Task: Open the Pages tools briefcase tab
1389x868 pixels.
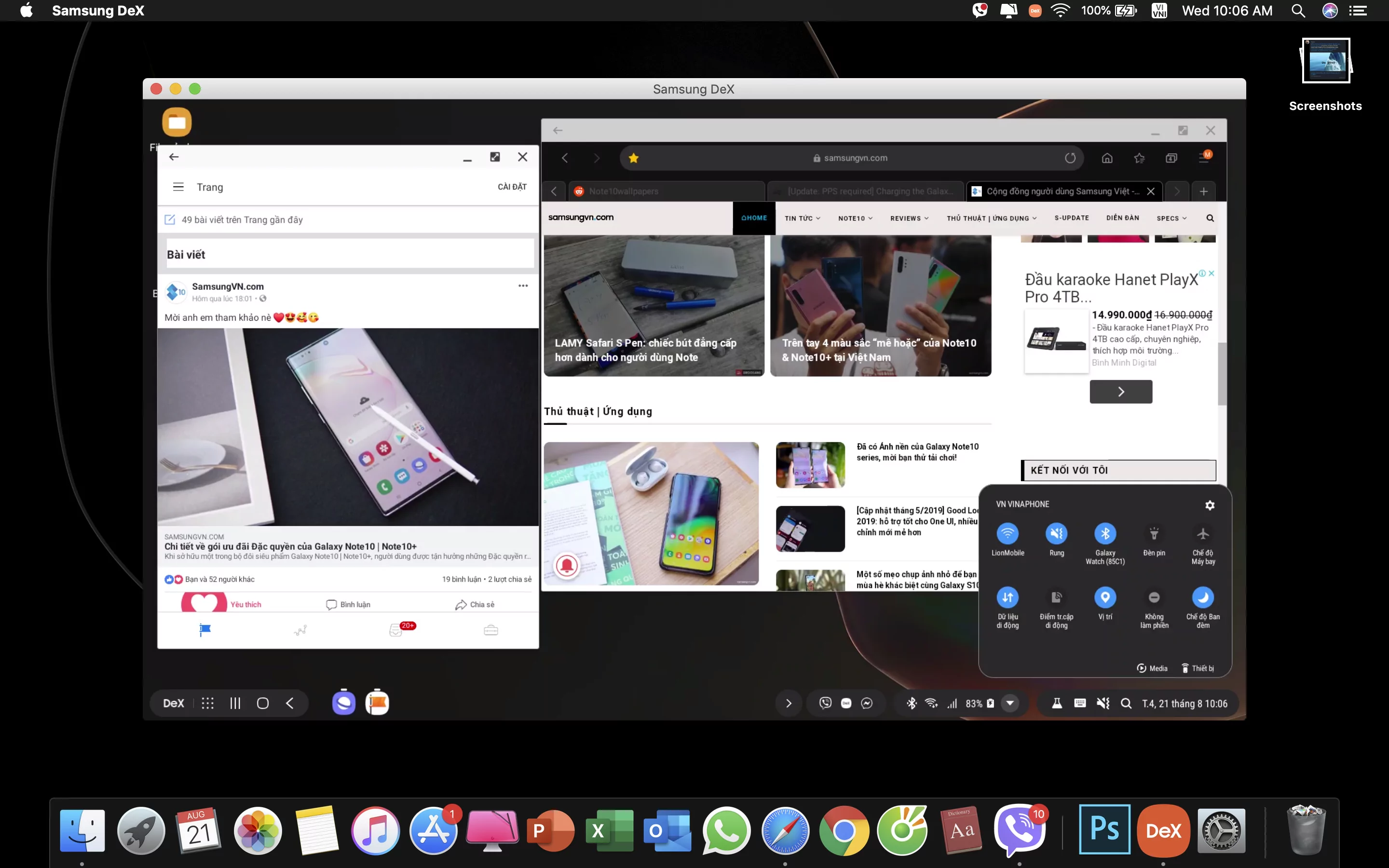Action: coord(491,630)
